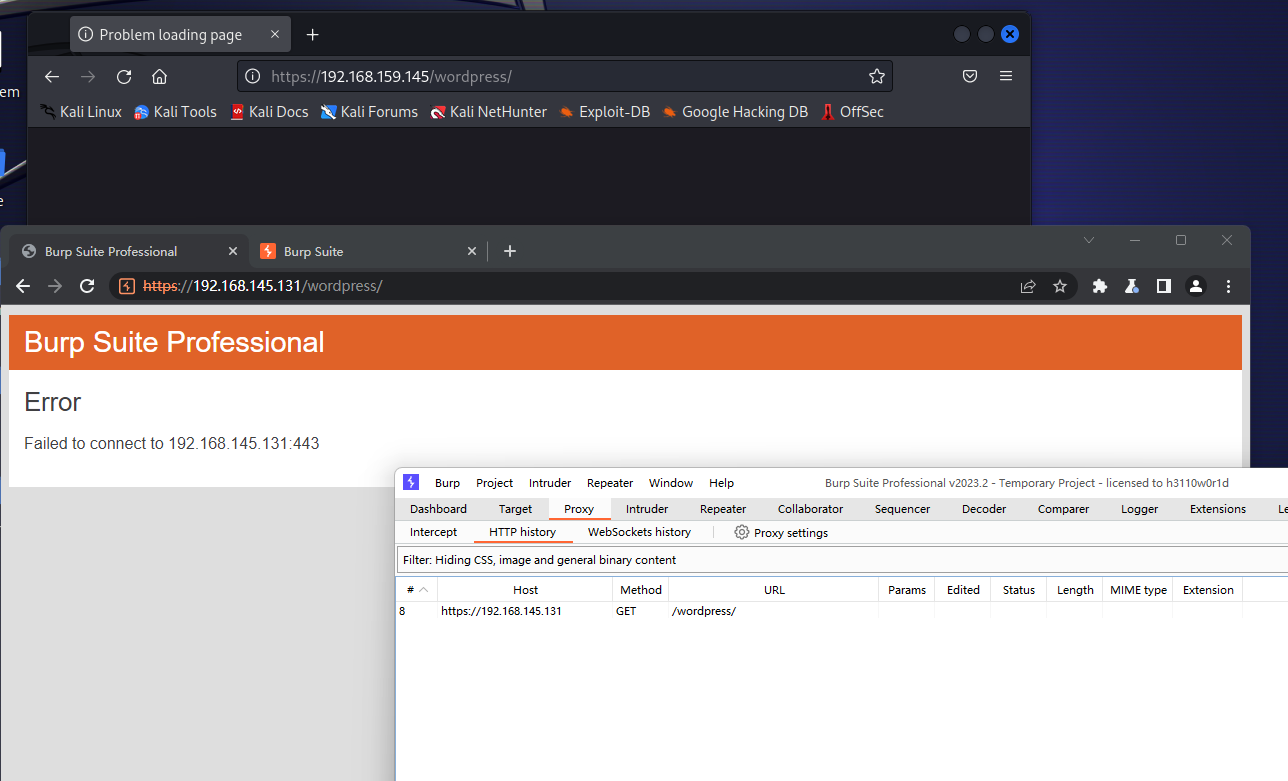This screenshot has height=781, width=1288.
Task: Click Firefox URL field with 192.168.159.145
Action: pyautogui.click(x=565, y=76)
